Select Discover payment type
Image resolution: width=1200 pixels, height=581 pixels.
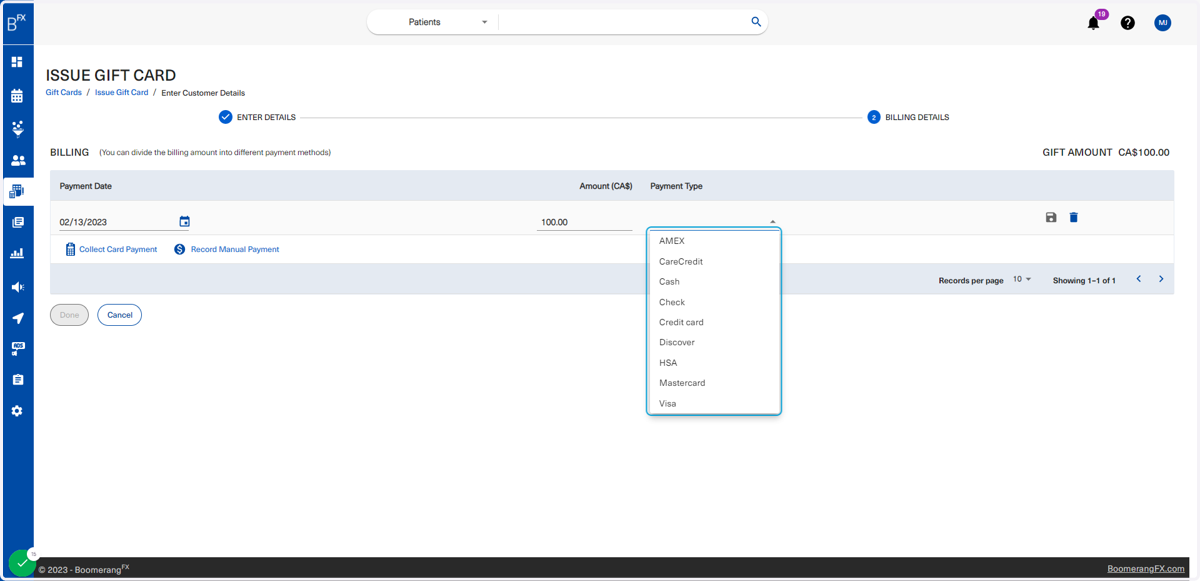coord(714,342)
